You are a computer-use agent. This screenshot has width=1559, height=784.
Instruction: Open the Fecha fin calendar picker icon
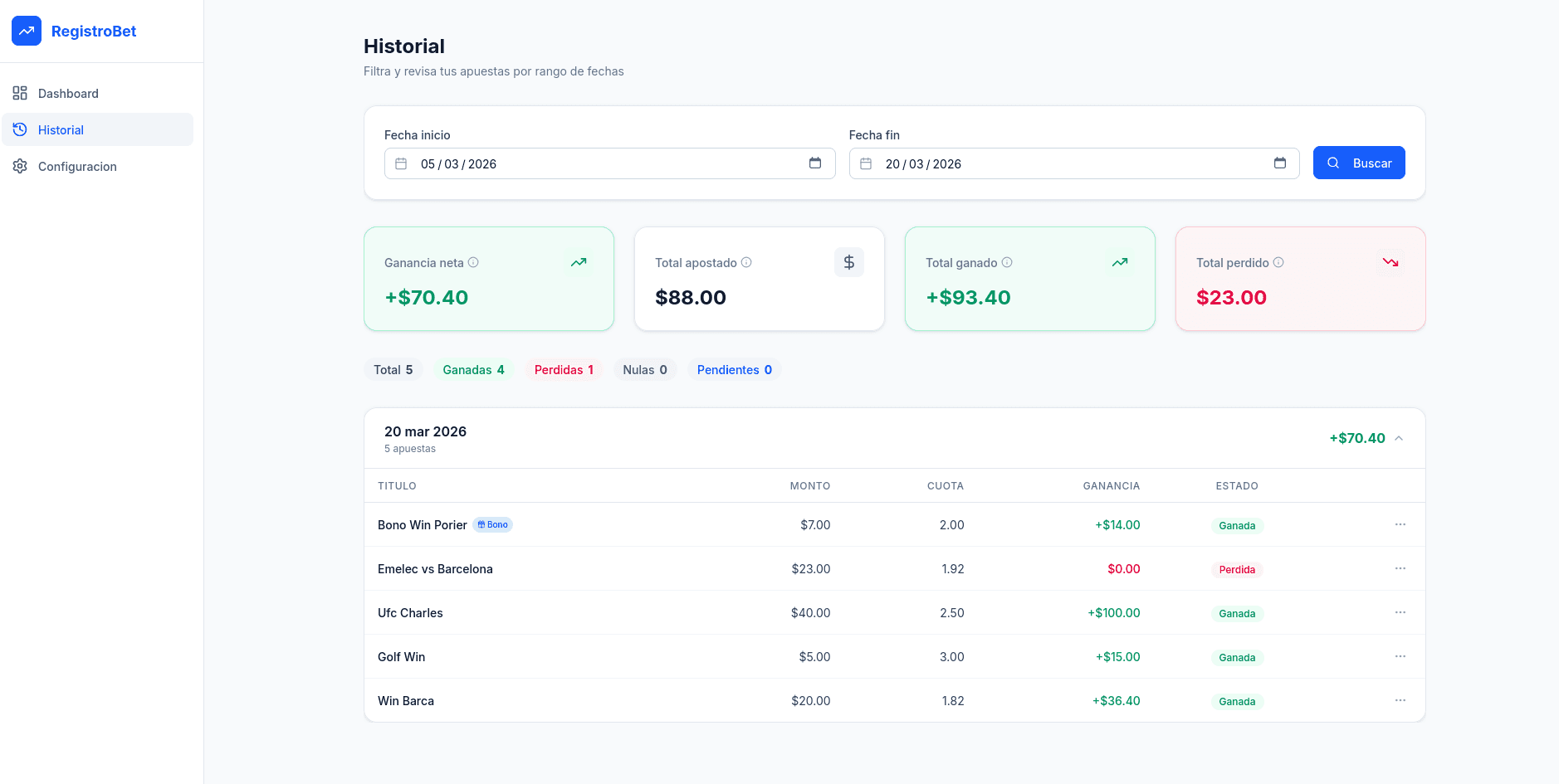point(1280,163)
